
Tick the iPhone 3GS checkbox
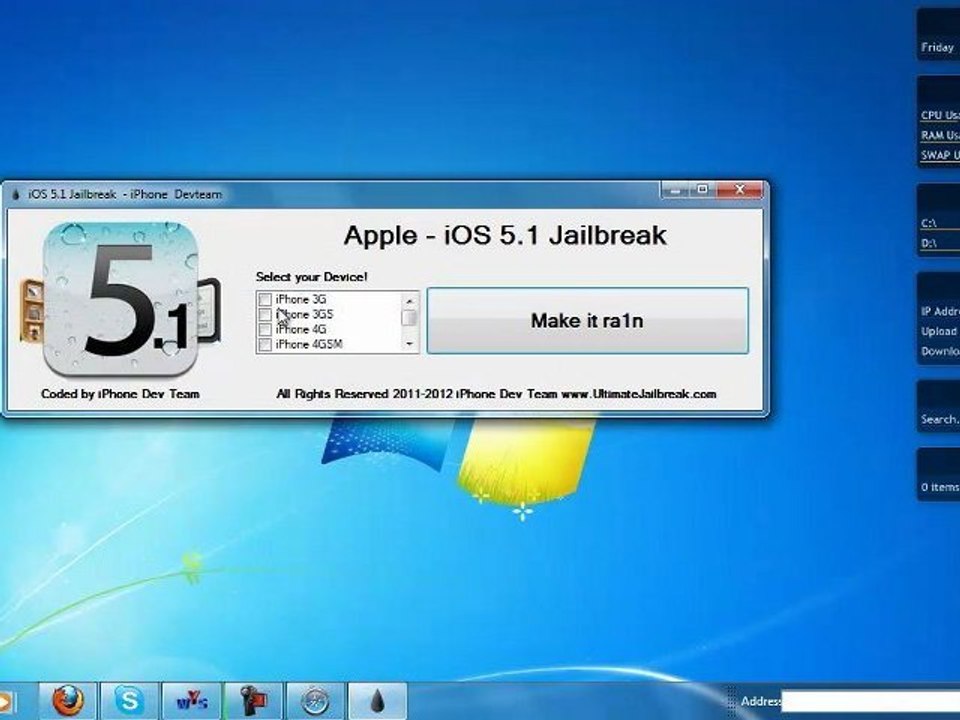pos(265,315)
